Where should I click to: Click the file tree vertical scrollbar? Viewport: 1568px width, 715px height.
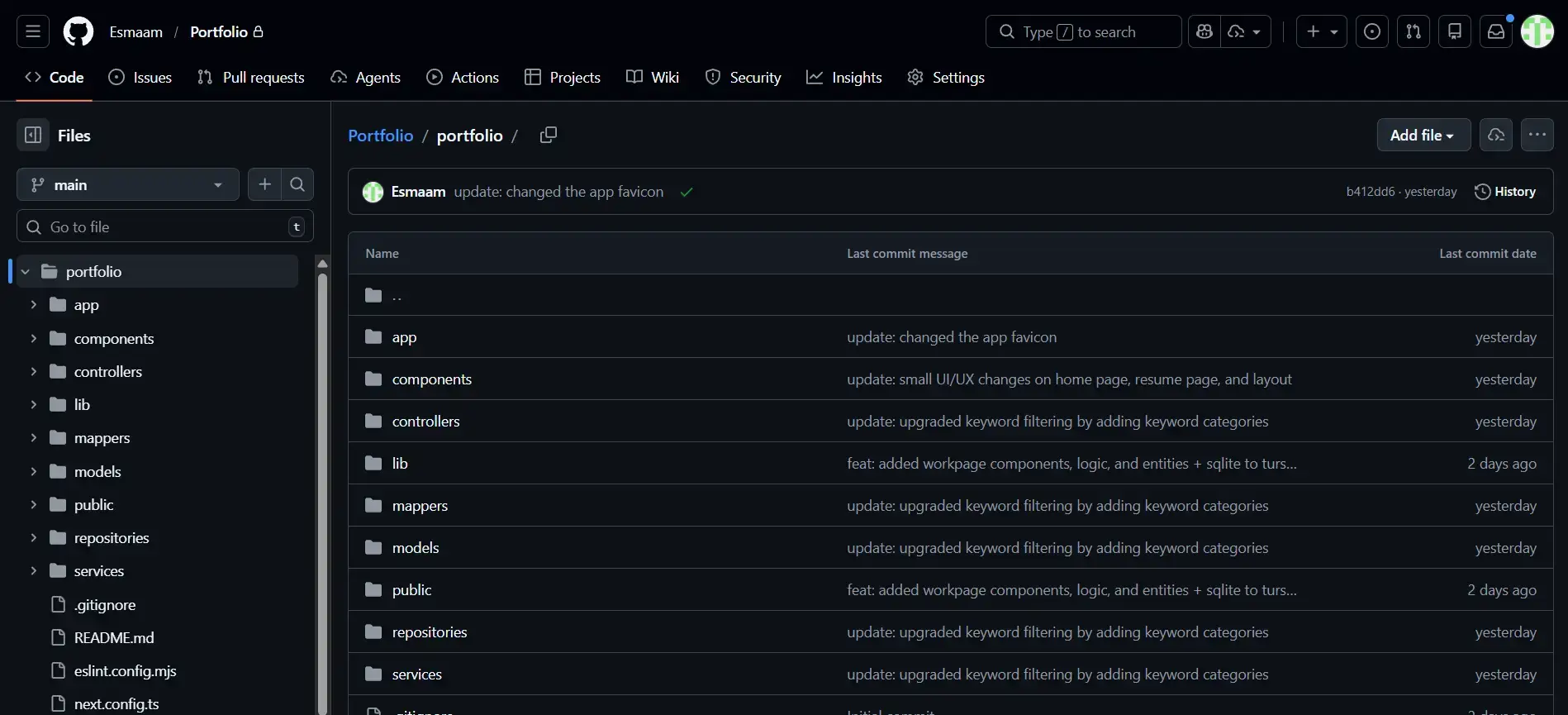point(322,488)
